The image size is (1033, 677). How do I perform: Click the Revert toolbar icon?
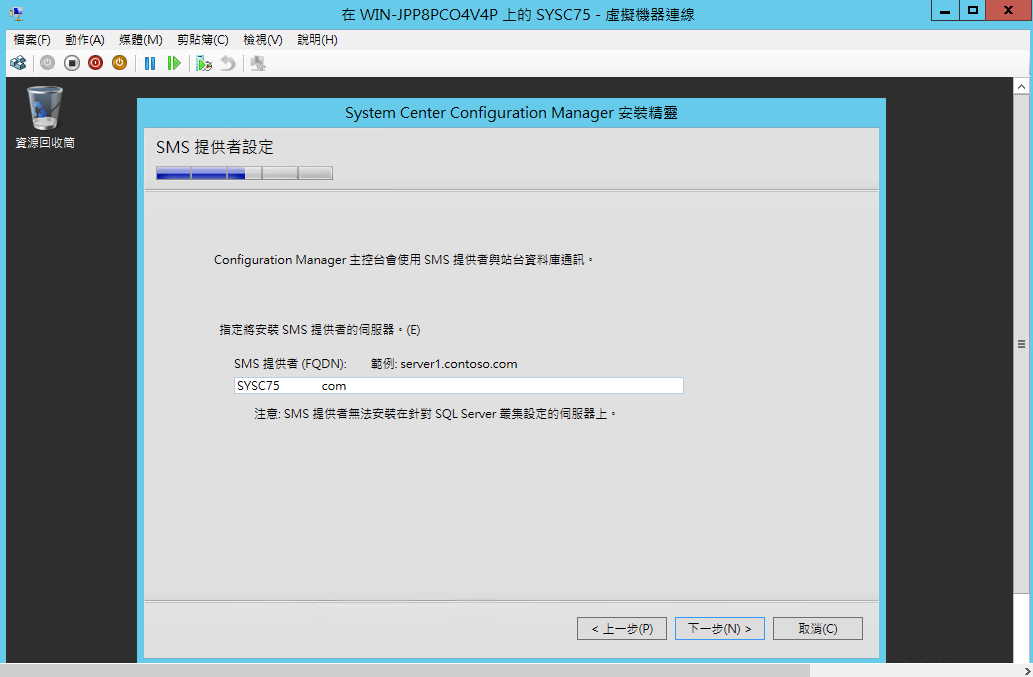228,63
